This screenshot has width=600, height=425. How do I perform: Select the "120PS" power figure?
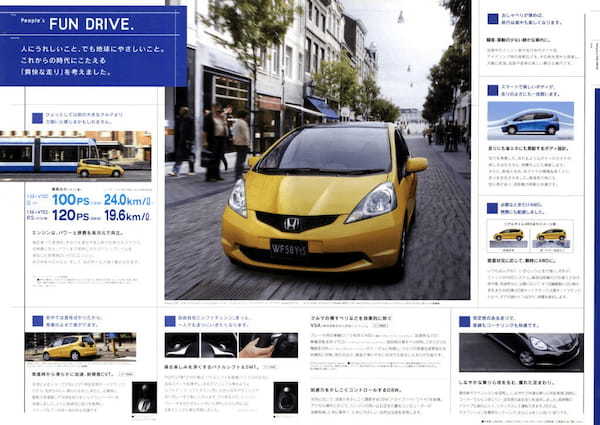tap(71, 215)
